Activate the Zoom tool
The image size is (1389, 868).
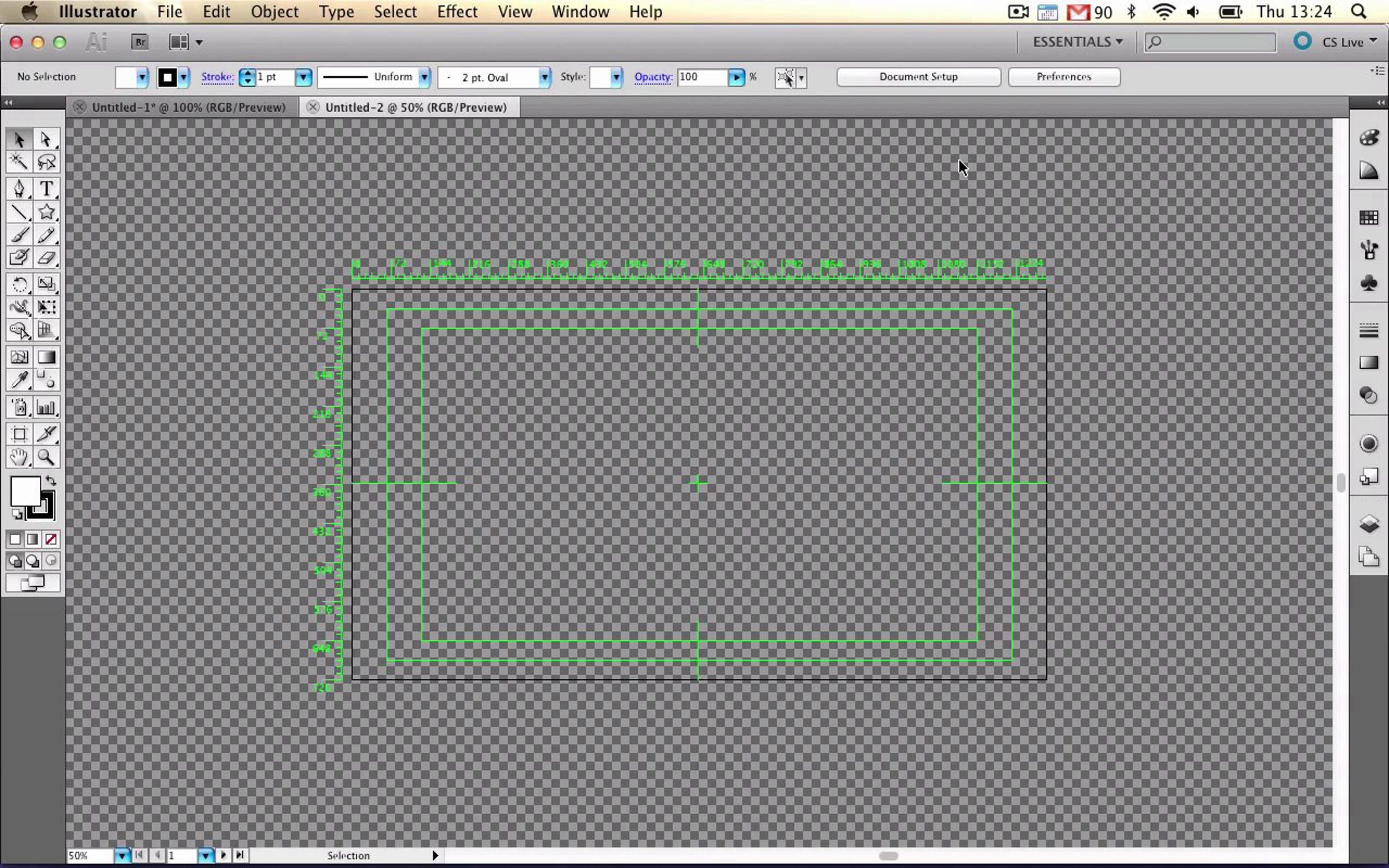(46, 457)
